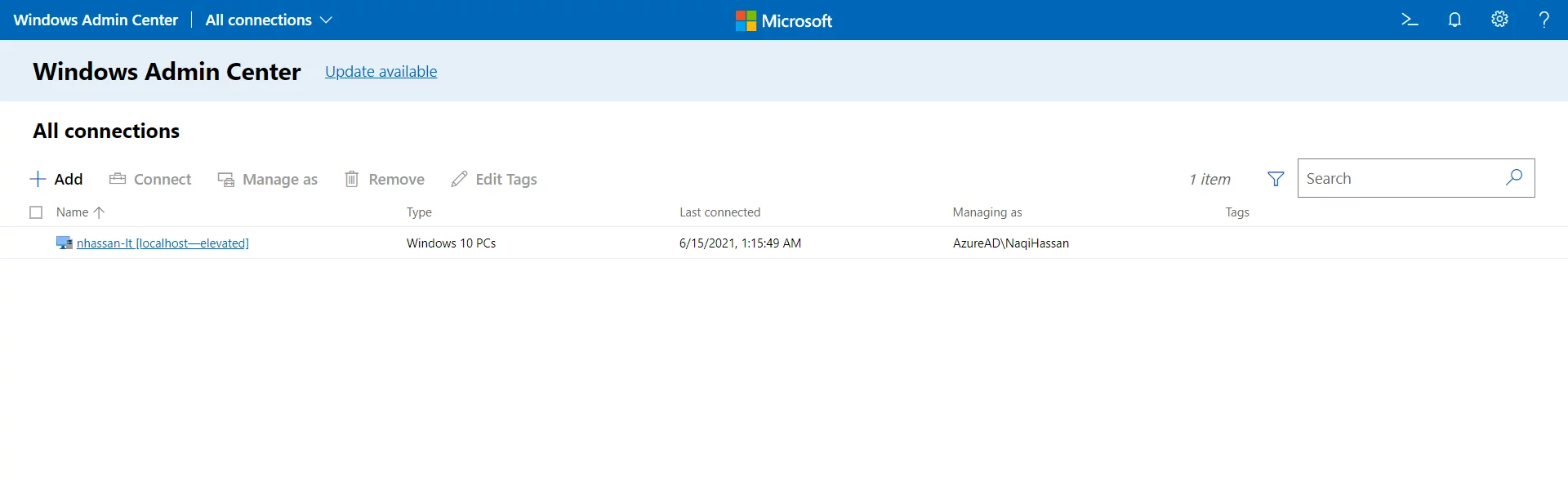Image resolution: width=1568 pixels, height=486 pixels.
Task: Click the Windows Admin Center header title
Action: point(96,20)
